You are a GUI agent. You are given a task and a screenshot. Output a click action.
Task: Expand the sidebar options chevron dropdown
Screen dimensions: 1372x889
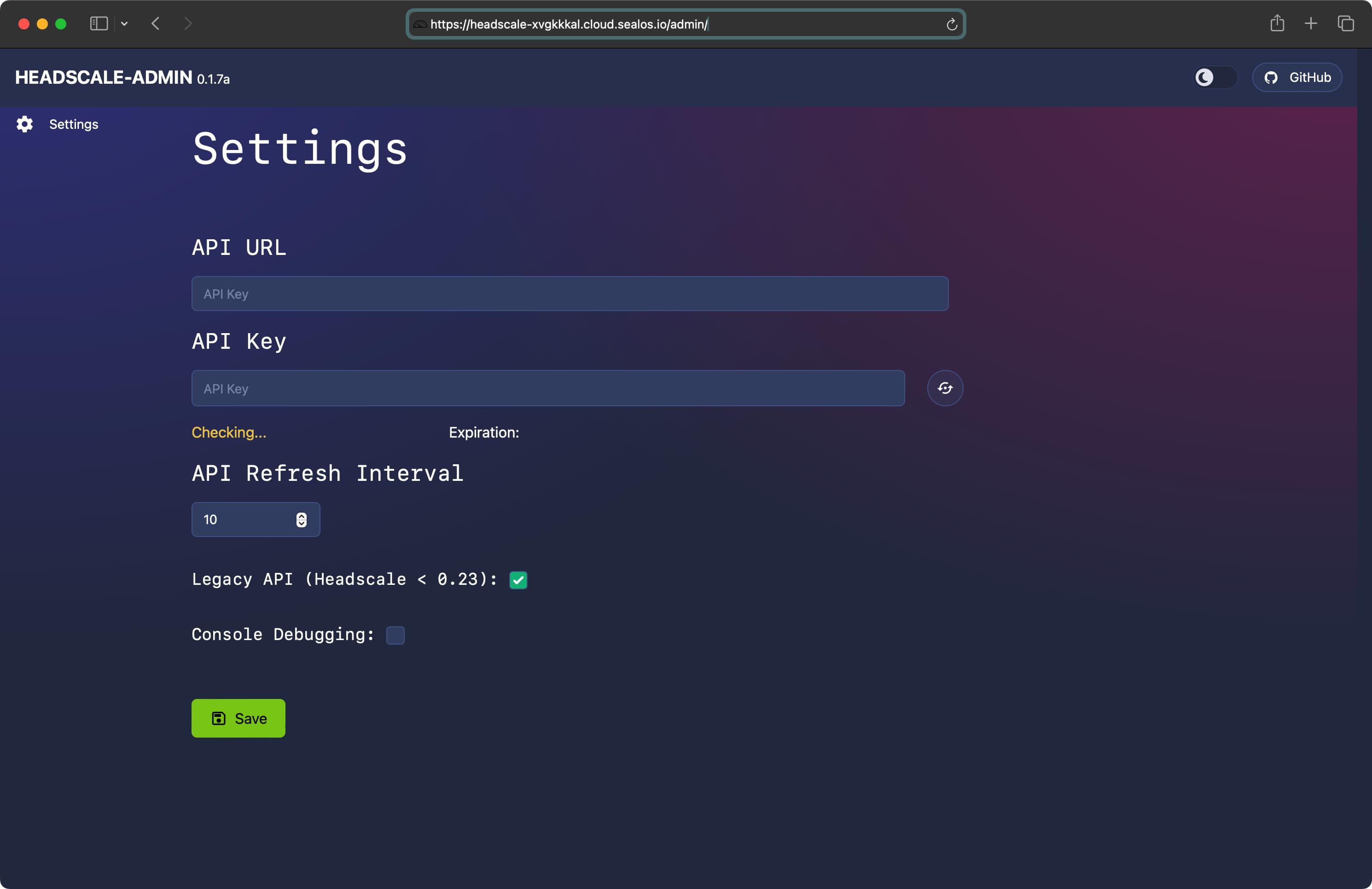tap(124, 23)
